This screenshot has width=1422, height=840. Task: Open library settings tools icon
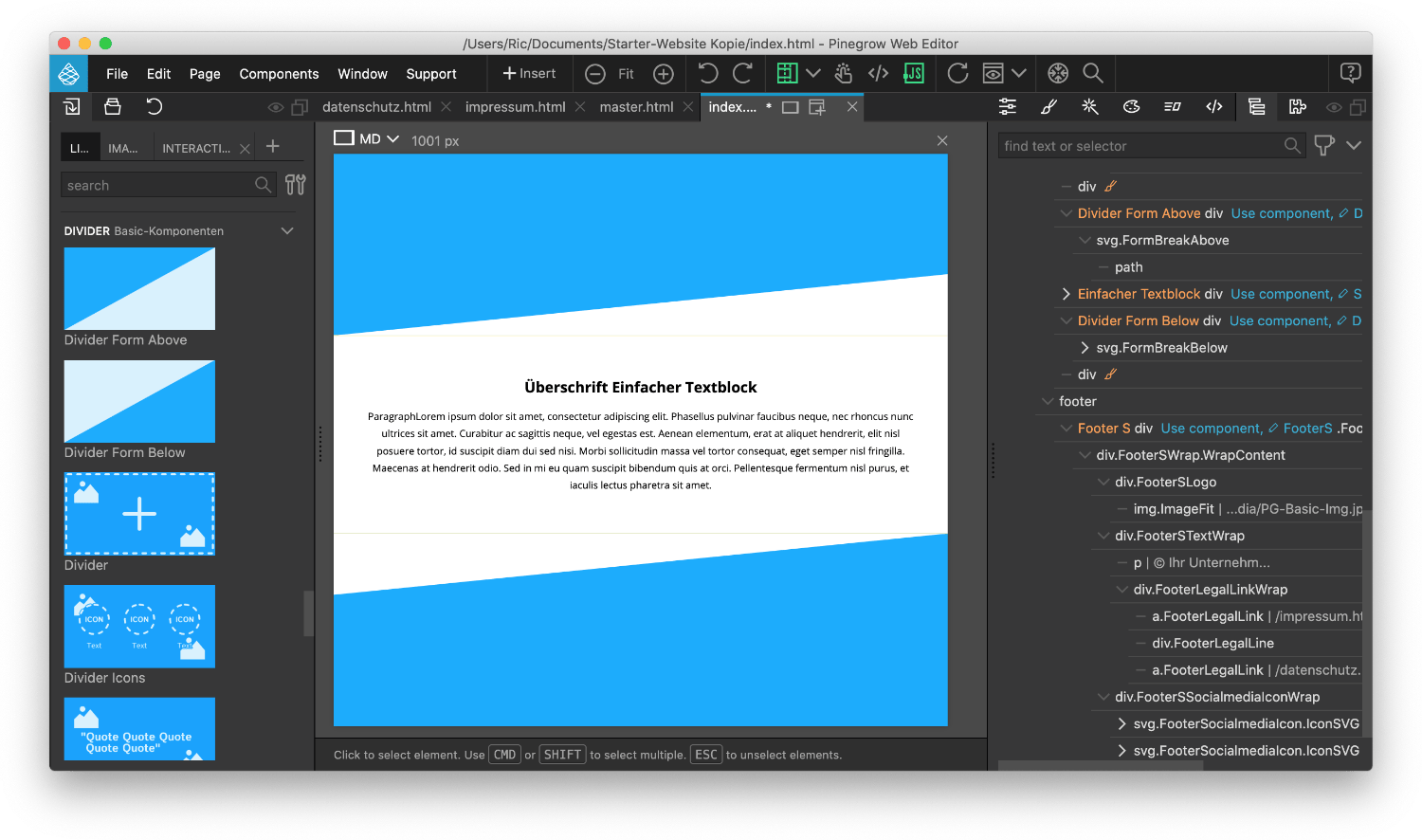pos(296,185)
